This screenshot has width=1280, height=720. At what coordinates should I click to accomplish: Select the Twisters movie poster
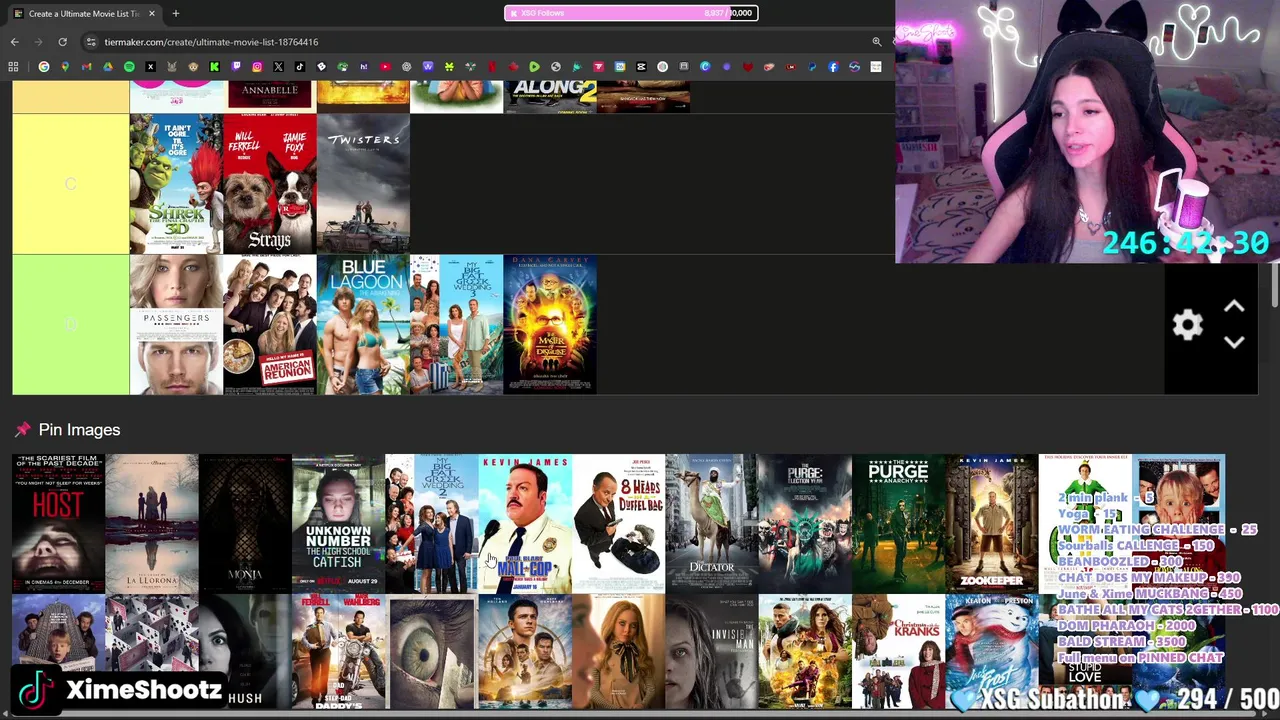[x=363, y=184]
